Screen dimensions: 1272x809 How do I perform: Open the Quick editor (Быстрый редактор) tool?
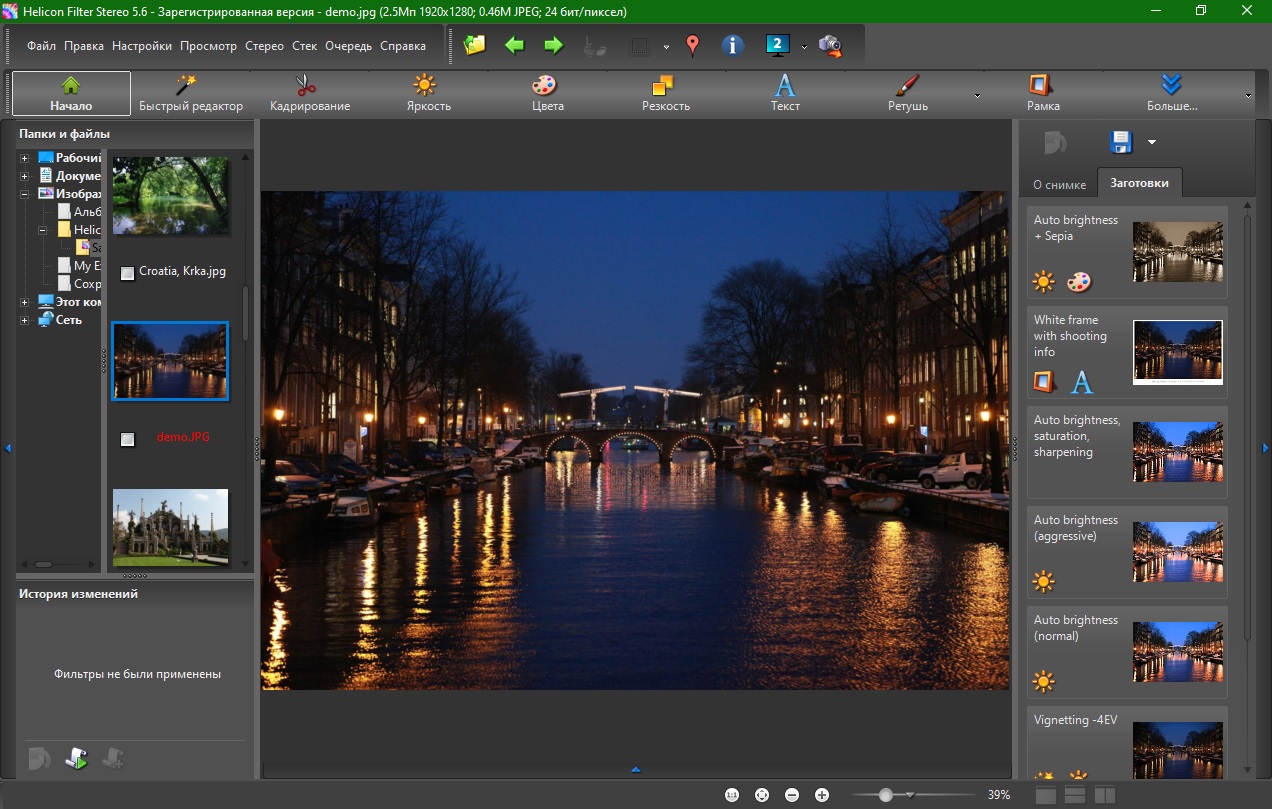tap(191, 93)
